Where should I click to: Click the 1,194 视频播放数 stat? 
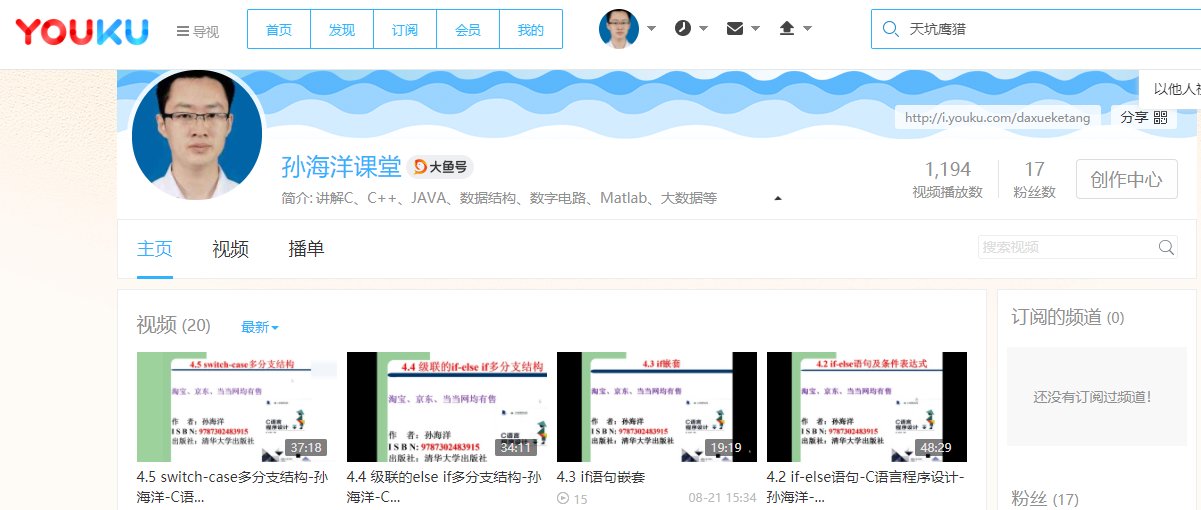(948, 180)
